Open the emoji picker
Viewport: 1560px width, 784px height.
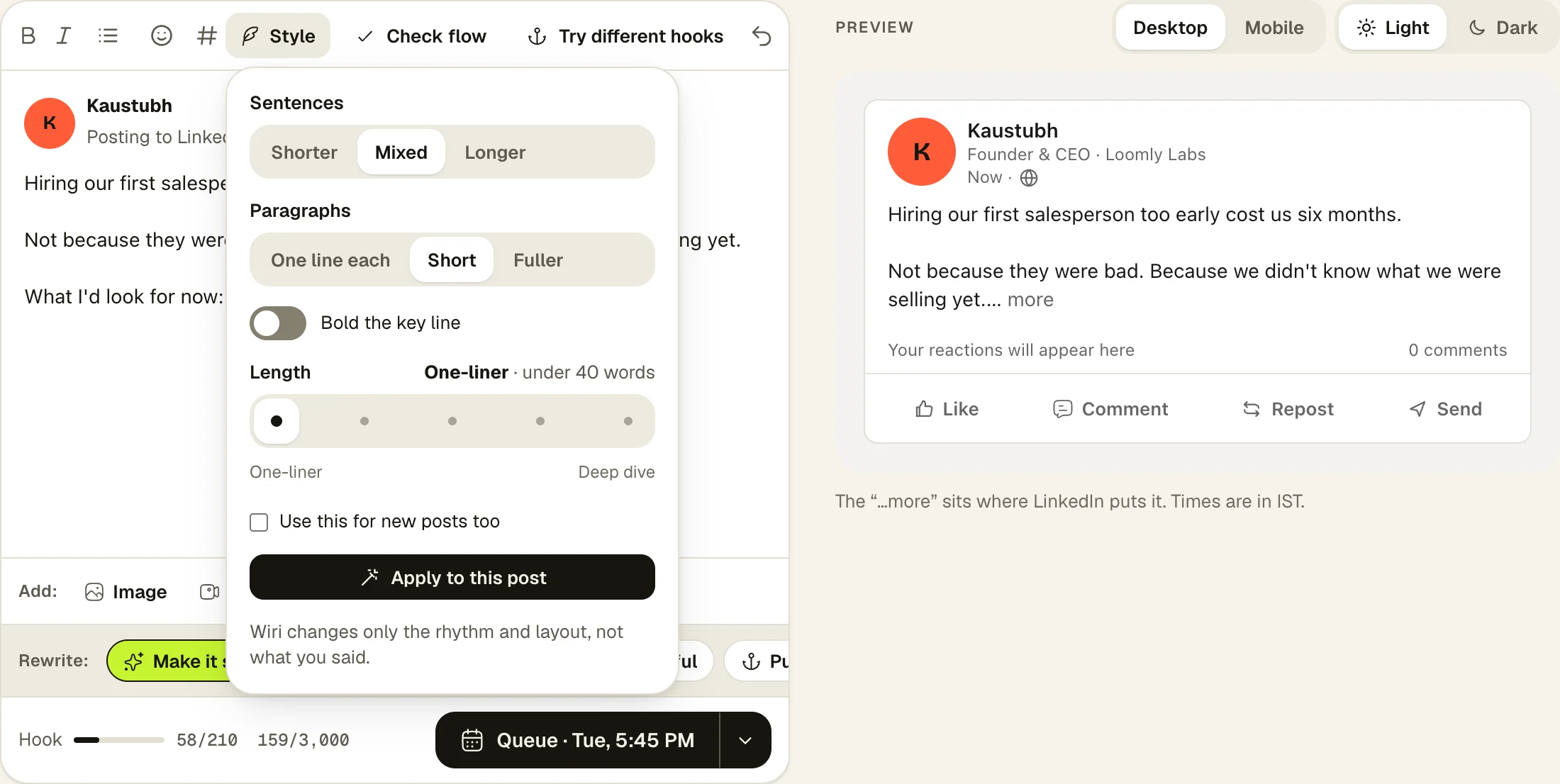[162, 35]
